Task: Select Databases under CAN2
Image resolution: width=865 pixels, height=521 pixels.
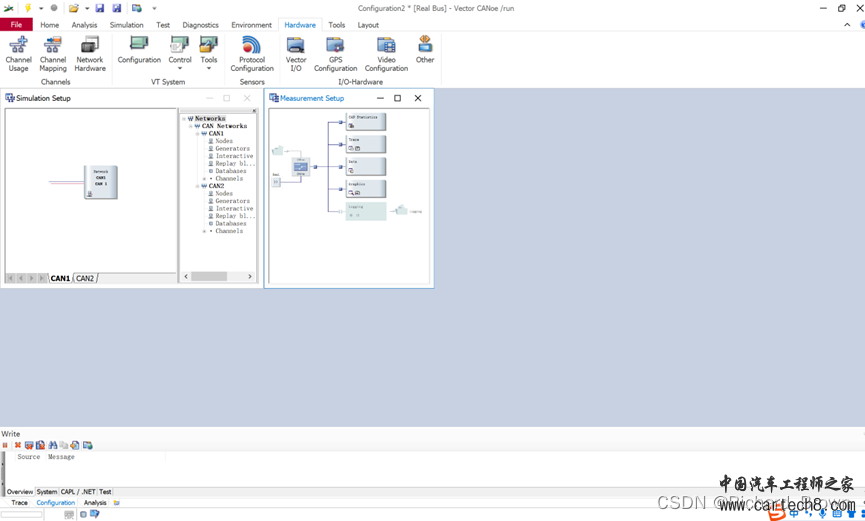Action: [231, 224]
